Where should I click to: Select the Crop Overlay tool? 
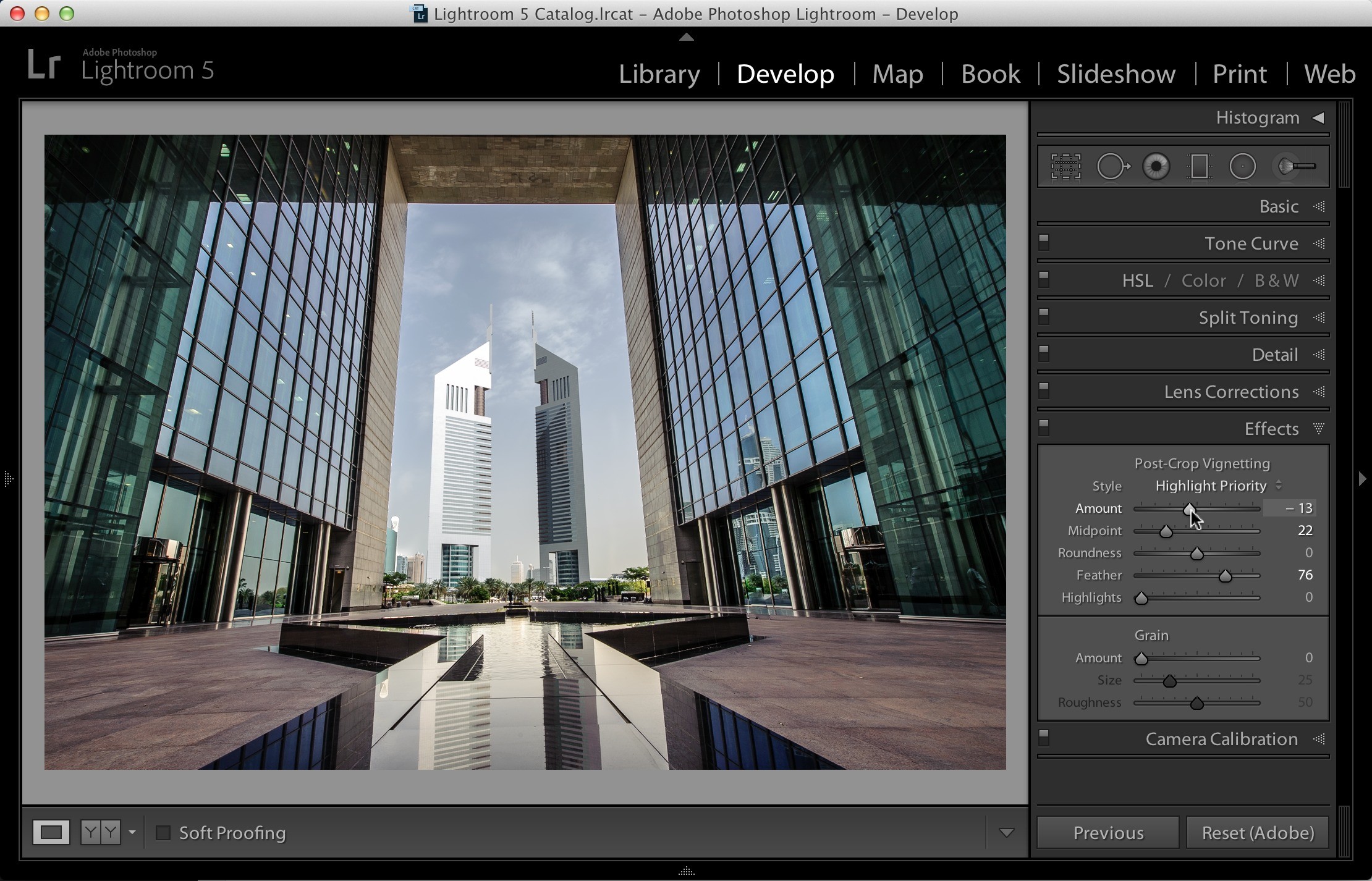pos(1065,166)
